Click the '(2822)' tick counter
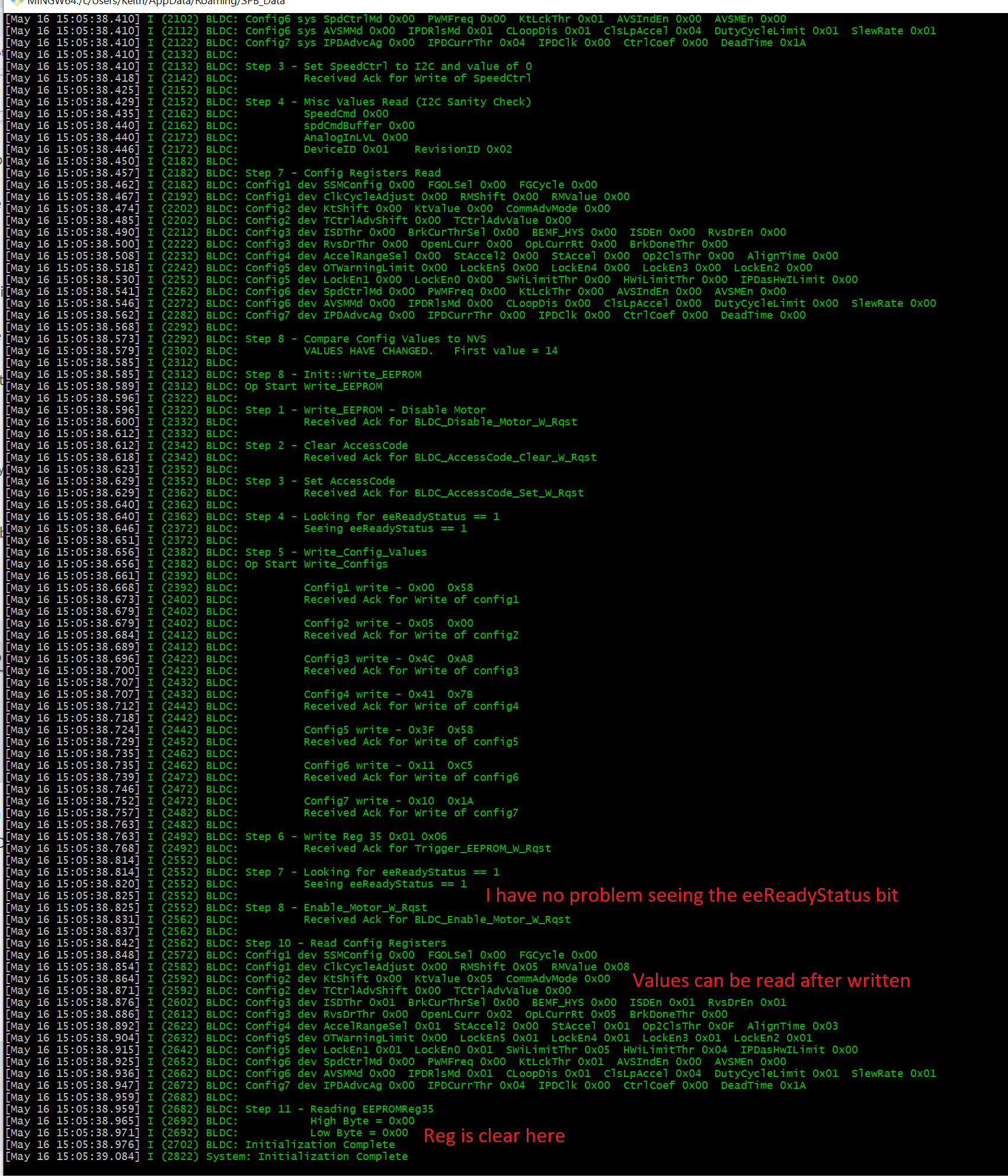The image size is (1008, 1176). pos(180,1156)
